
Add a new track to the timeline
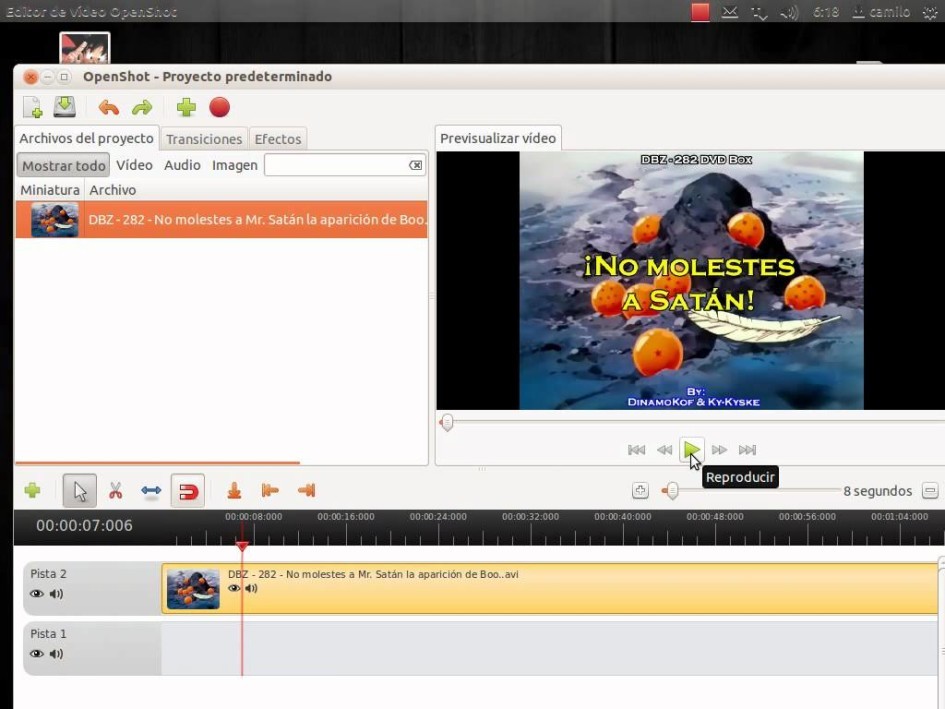click(x=32, y=490)
